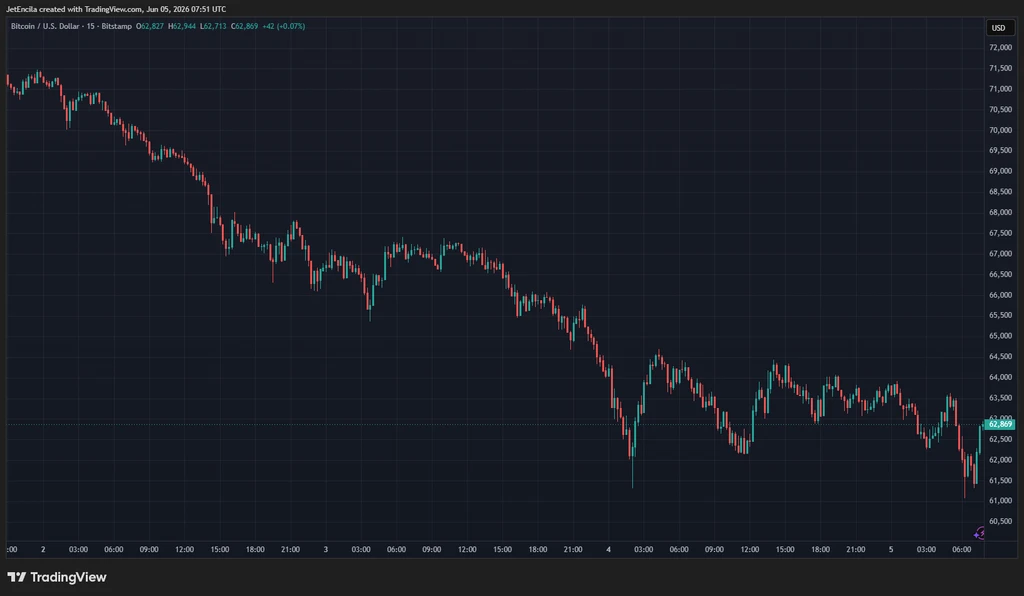
Task: Click the Bitstamp exchange label
Action: click(x=116, y=26)
